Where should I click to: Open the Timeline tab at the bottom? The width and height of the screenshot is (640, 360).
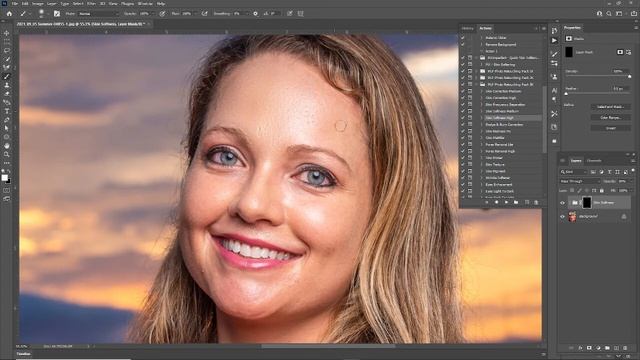[23, 354]
